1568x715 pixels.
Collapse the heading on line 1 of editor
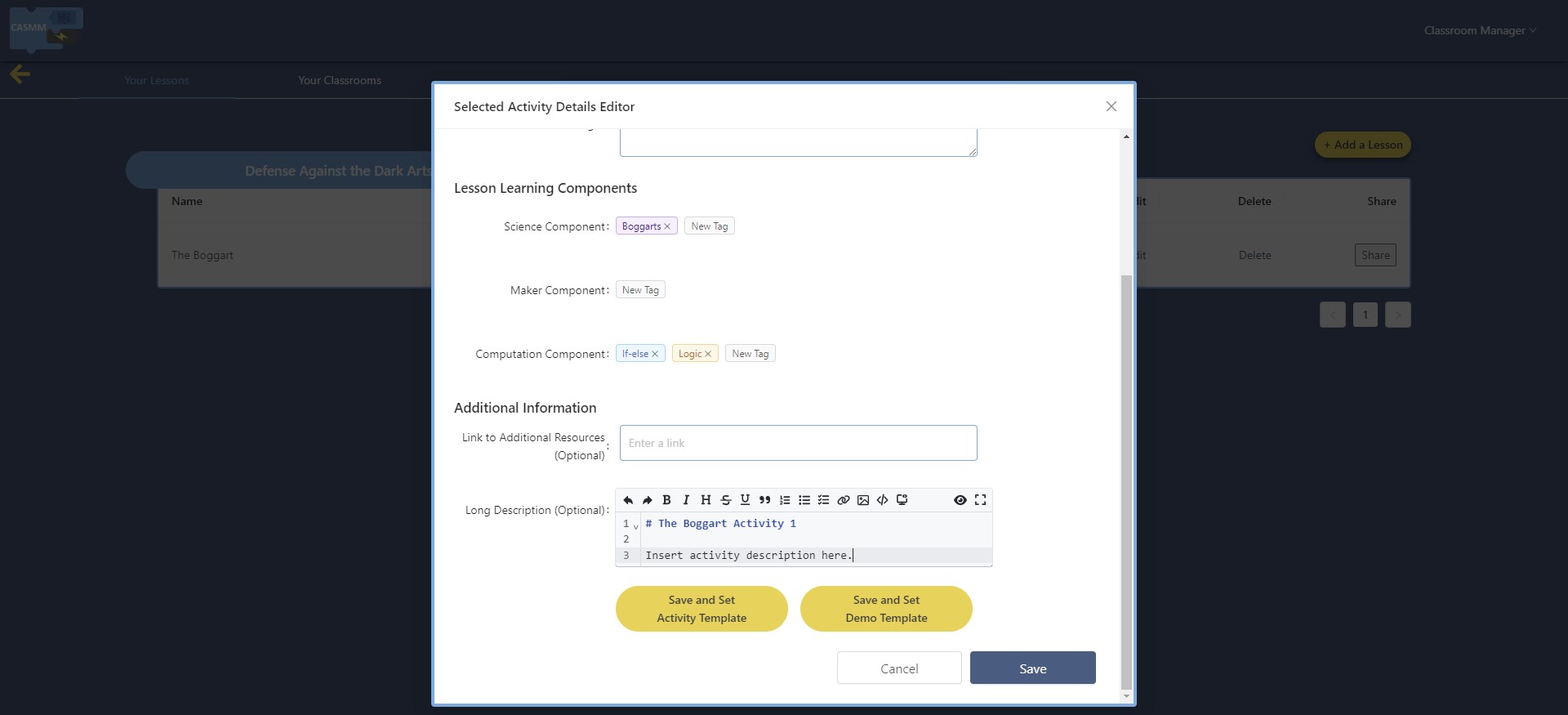(x=636, y=525)
